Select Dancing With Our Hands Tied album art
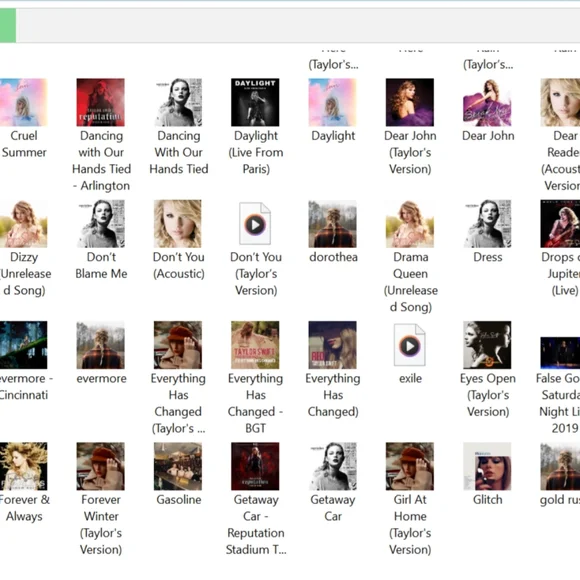The height and width of the screenshot is (580, 580). [178, 102]
